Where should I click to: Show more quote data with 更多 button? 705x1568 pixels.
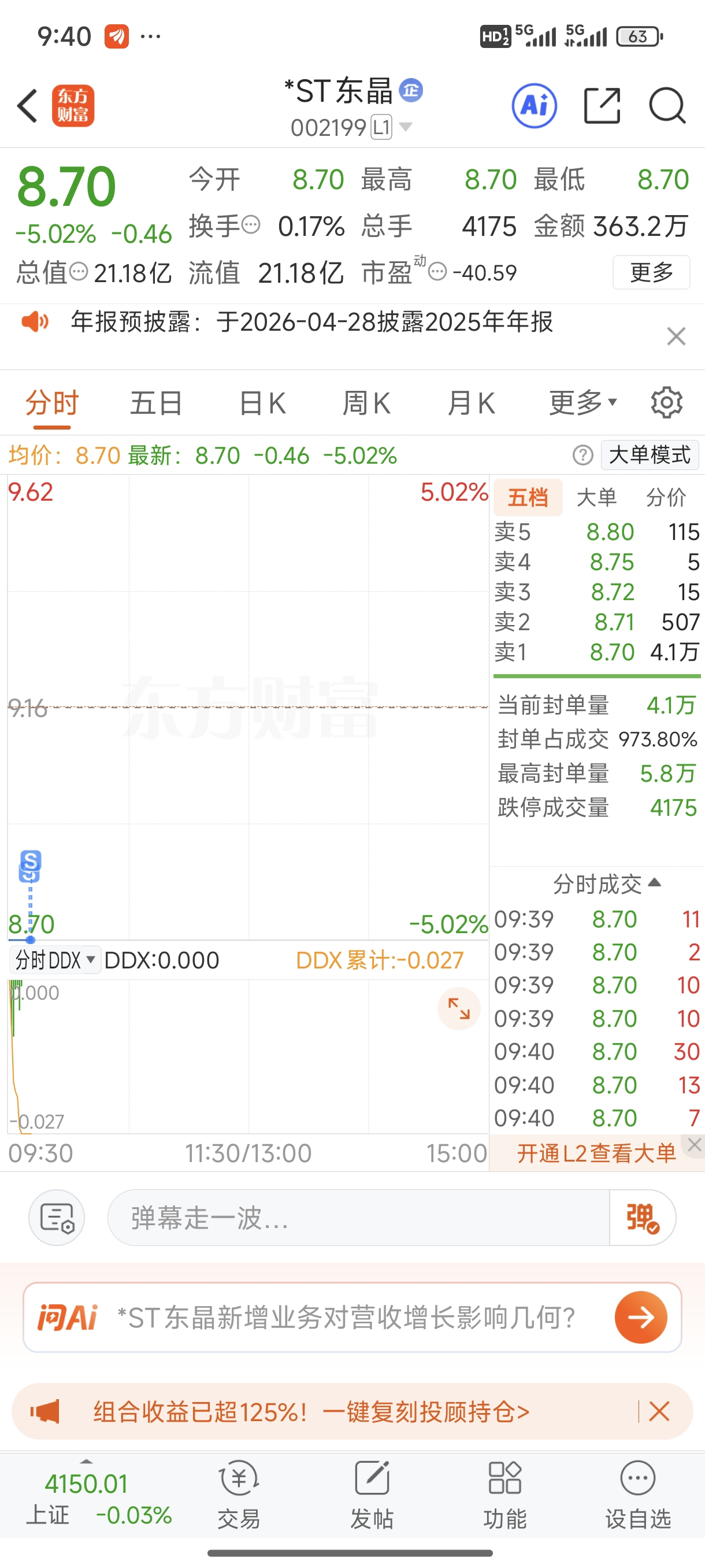coord(651,272)
